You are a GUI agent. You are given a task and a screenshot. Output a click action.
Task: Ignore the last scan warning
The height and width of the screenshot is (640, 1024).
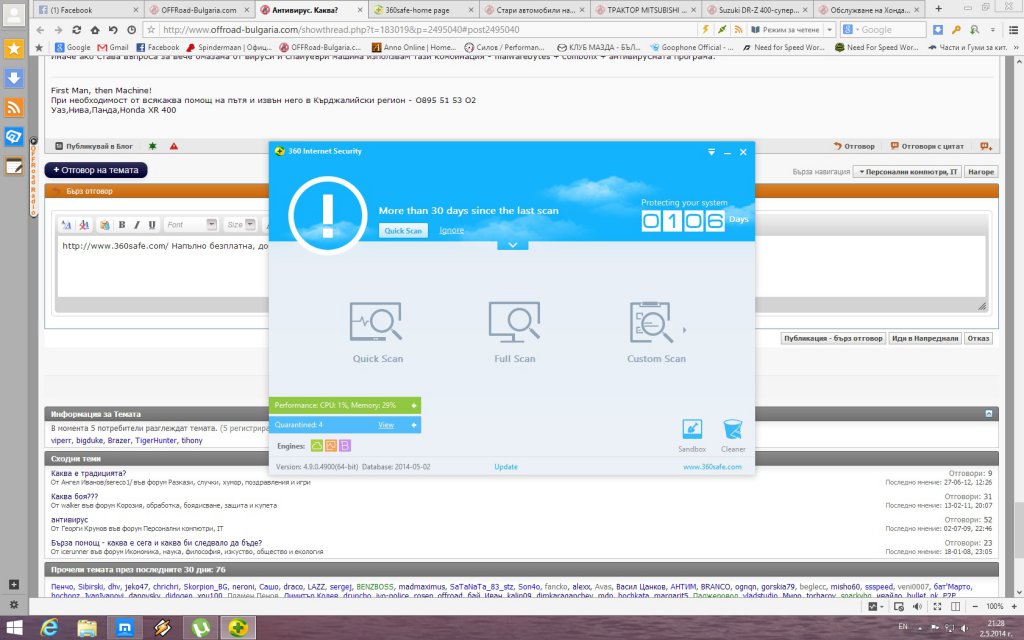tap(451, 231)
